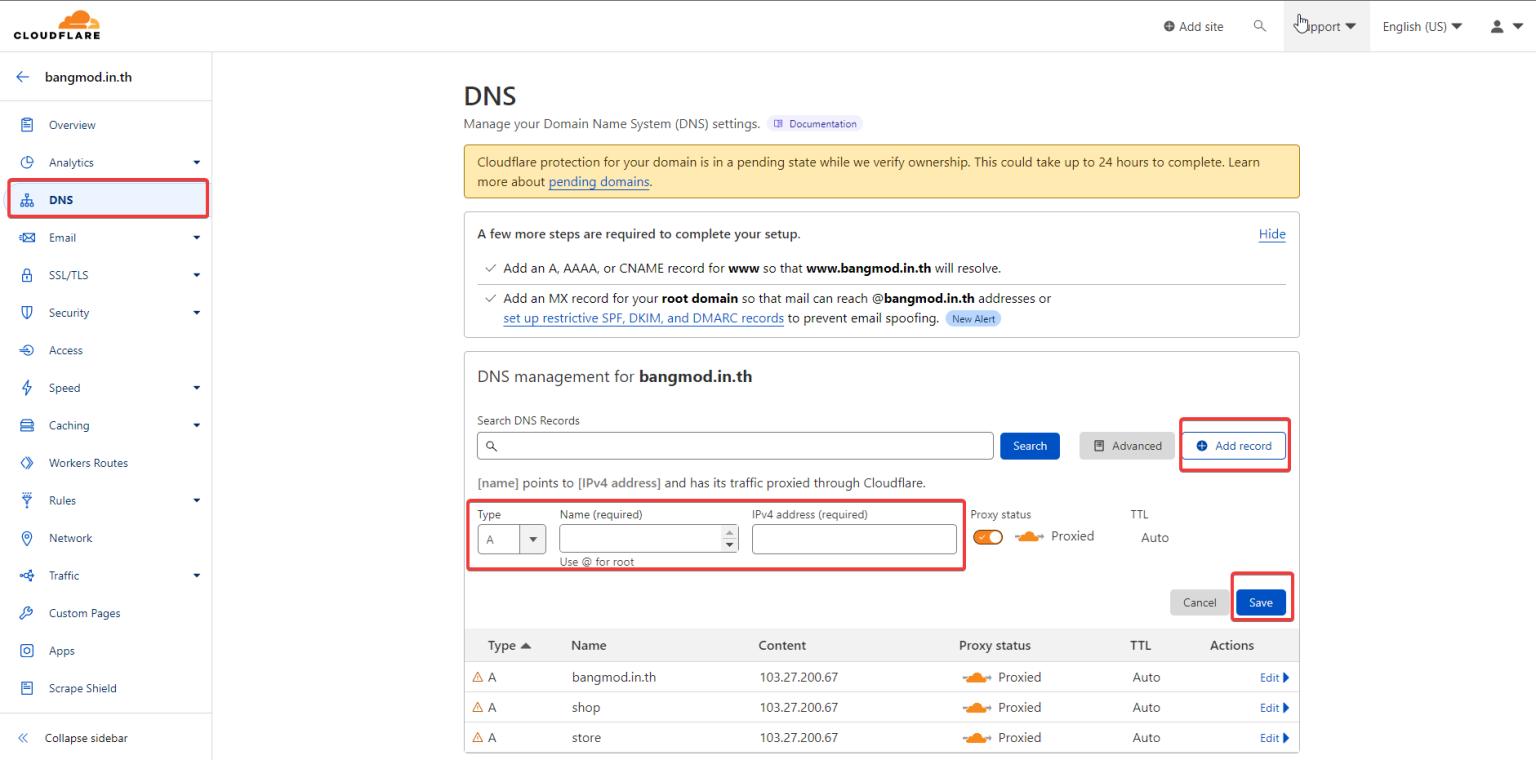Viewport: 1536px width, 760px height.
Task: Select the Overview sidebar icon
Action: coord(27,124)
